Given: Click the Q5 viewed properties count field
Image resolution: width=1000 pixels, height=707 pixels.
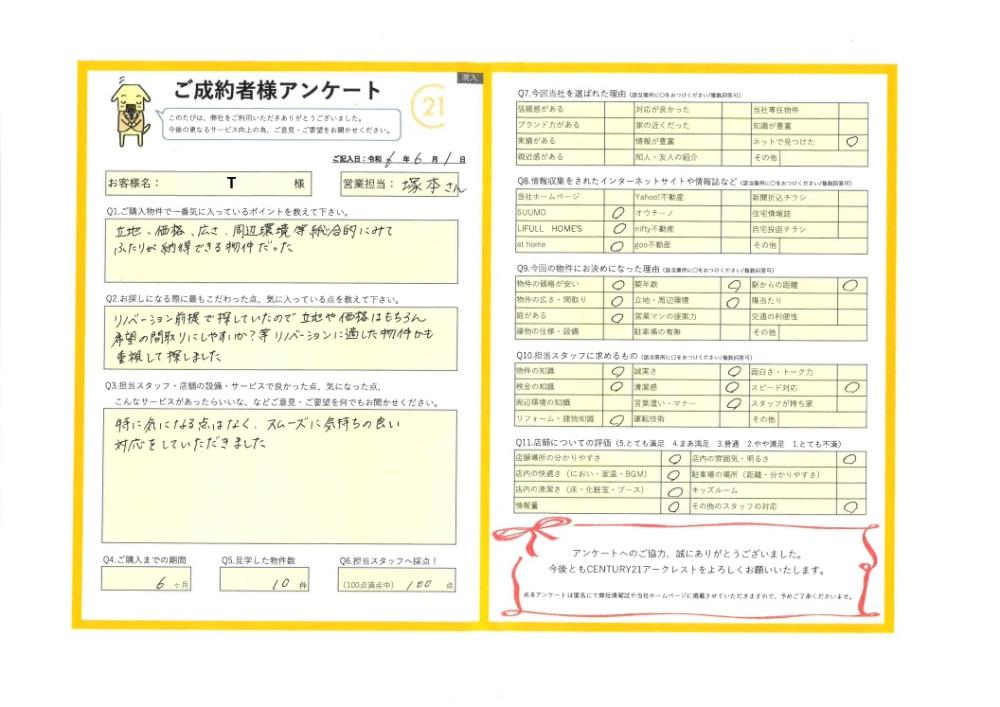Looking at the screenshot, I should click(265, 579).
